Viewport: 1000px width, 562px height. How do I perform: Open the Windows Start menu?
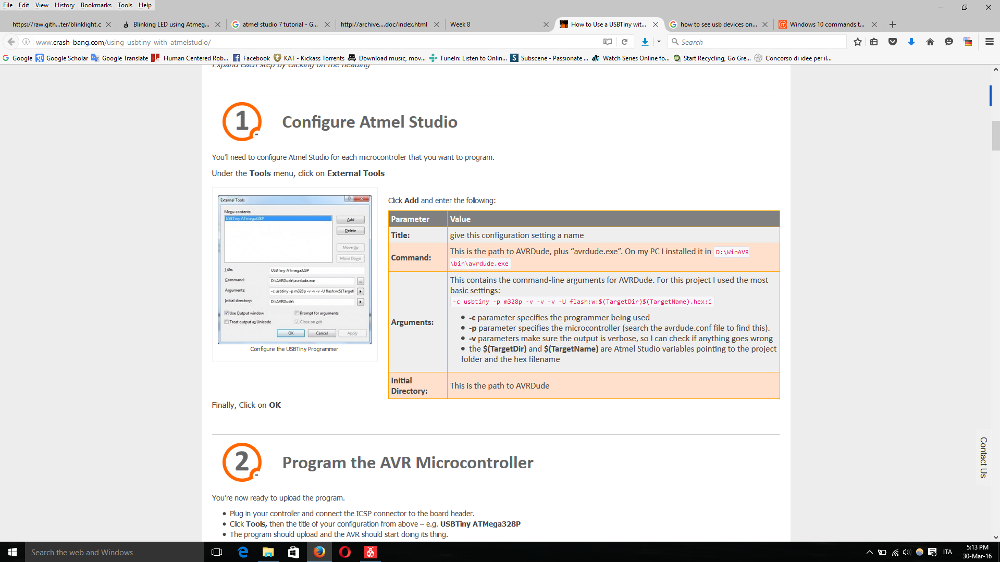[x=11, y=552]
